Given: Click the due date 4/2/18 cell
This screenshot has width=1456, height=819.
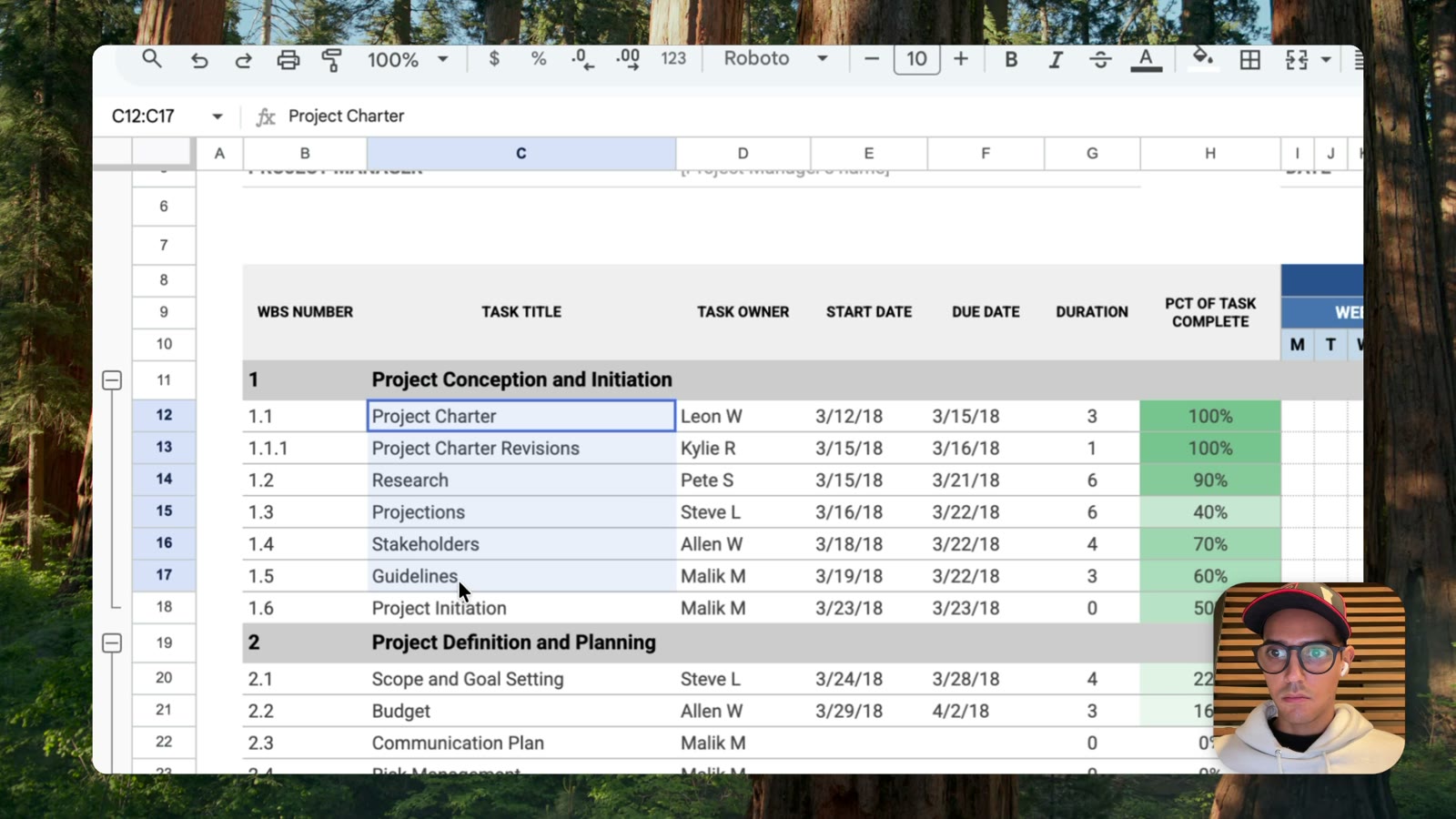Looking at the screenshot, I should tap(986, 711).
